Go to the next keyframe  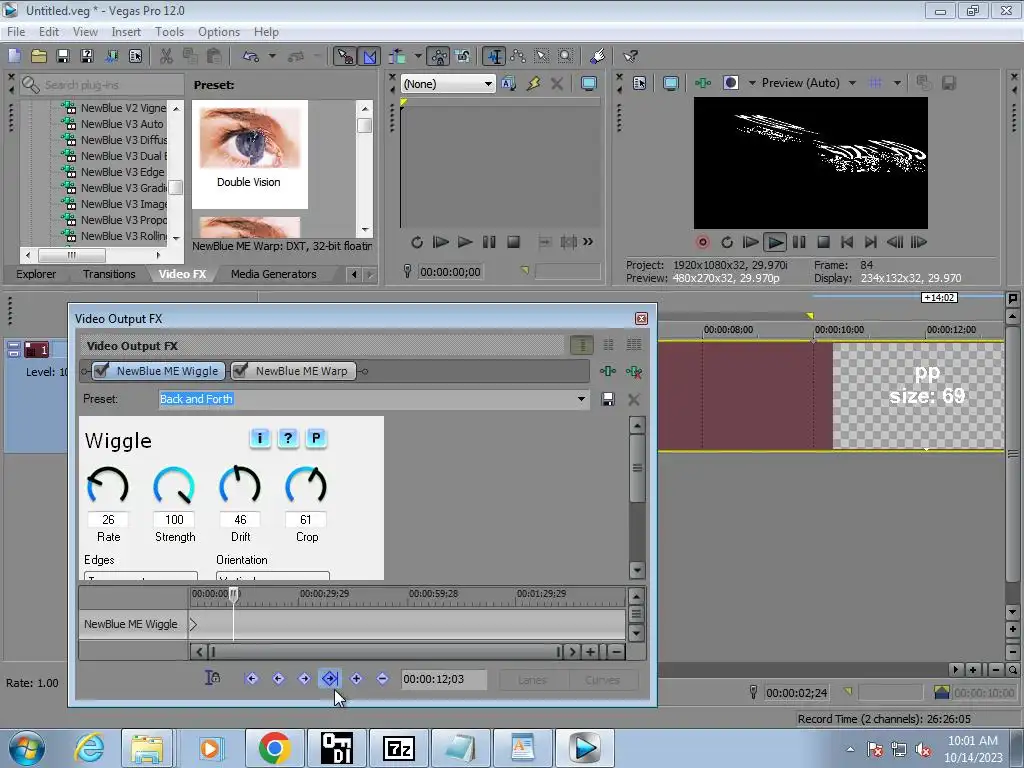[304, 679]
